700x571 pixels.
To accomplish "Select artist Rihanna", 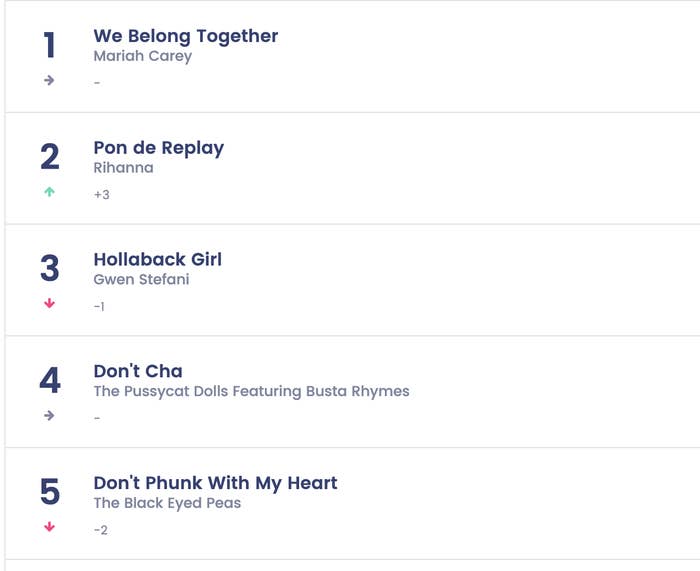I will tap(123, 168).
